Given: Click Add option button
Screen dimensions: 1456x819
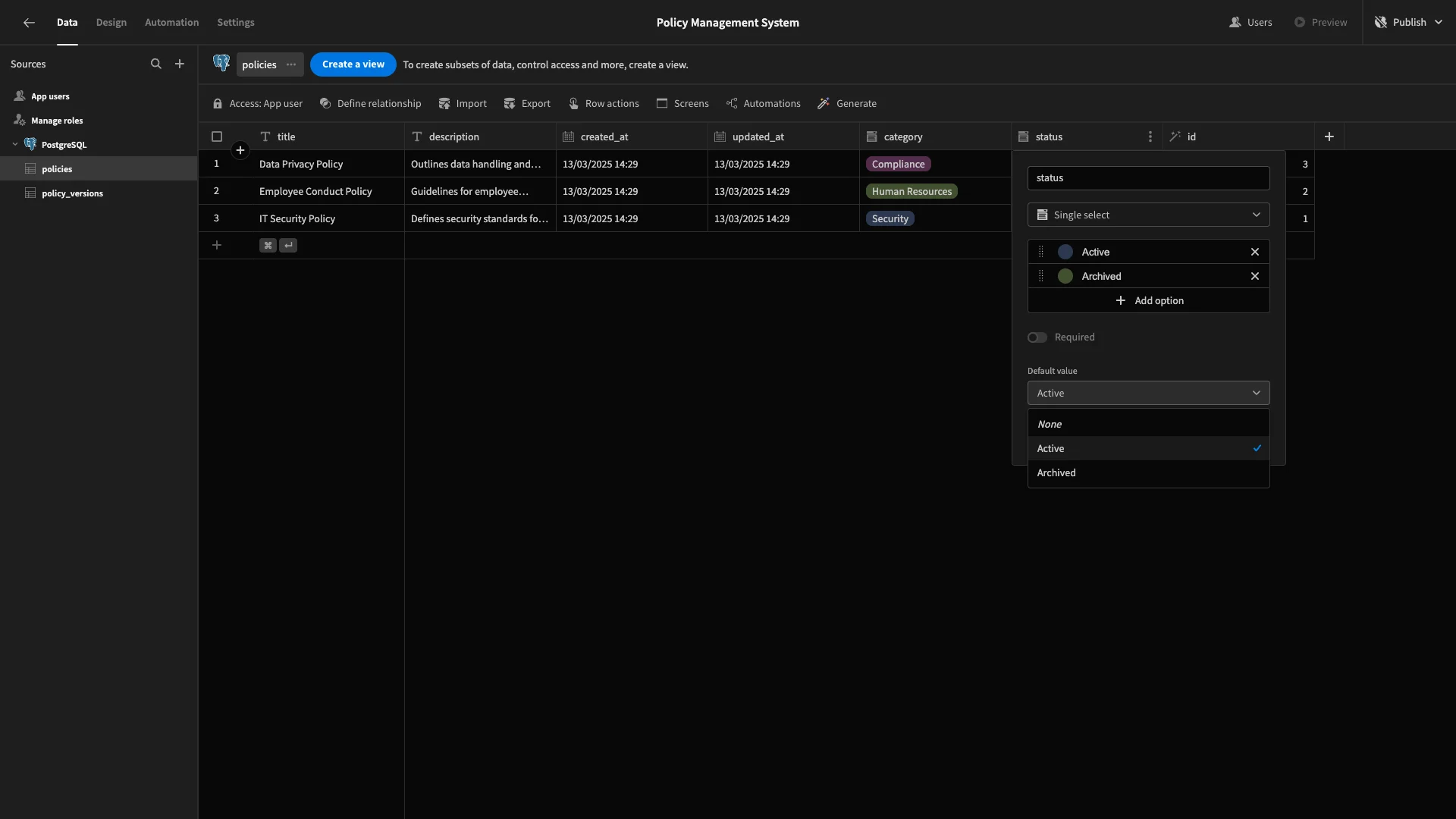Looking at the screenshot, I should tap(1148, 300).
